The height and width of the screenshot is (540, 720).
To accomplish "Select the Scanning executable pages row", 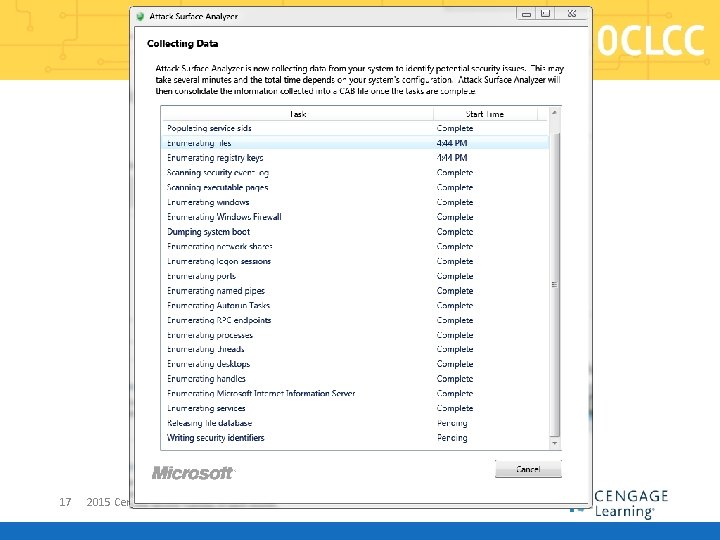I will (x=355, y=187).
